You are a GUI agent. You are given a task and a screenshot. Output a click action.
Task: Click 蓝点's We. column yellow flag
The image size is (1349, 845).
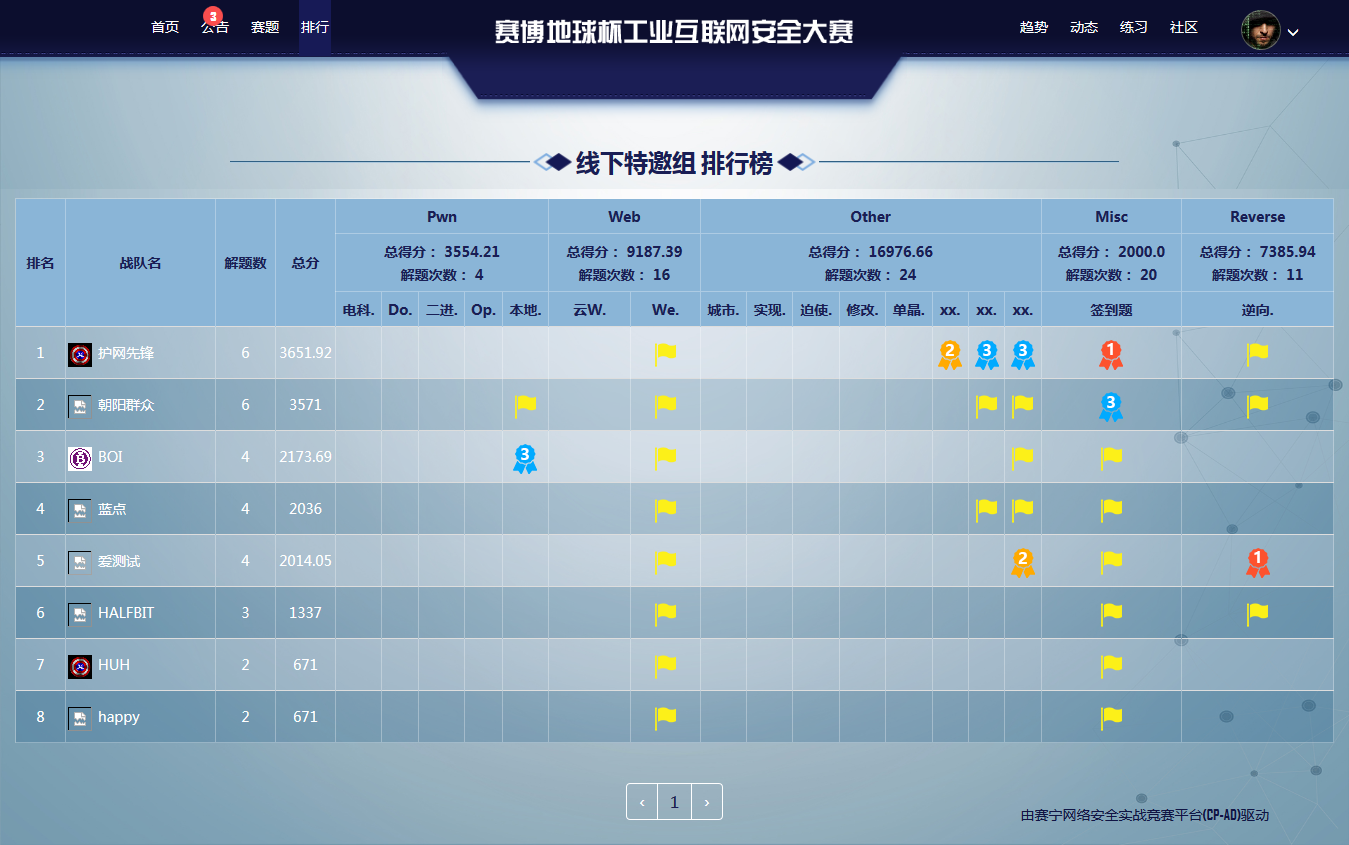coord(665,510)
